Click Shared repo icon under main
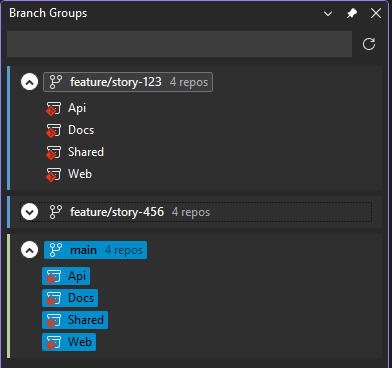392x368 pixels. pyautogui.click(x=53, y=321)
